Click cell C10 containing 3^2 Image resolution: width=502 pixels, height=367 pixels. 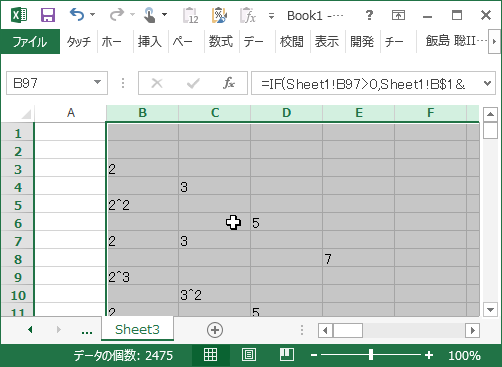(x=214, y=294)
